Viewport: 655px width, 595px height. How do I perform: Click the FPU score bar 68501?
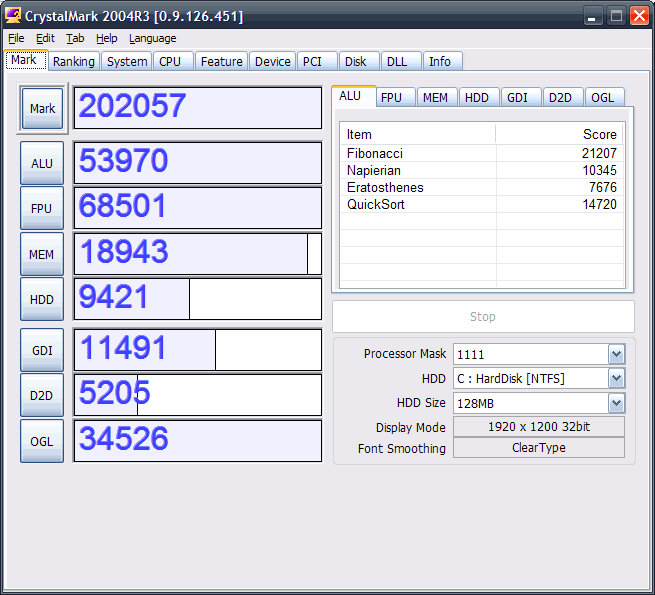click(198, 208)
